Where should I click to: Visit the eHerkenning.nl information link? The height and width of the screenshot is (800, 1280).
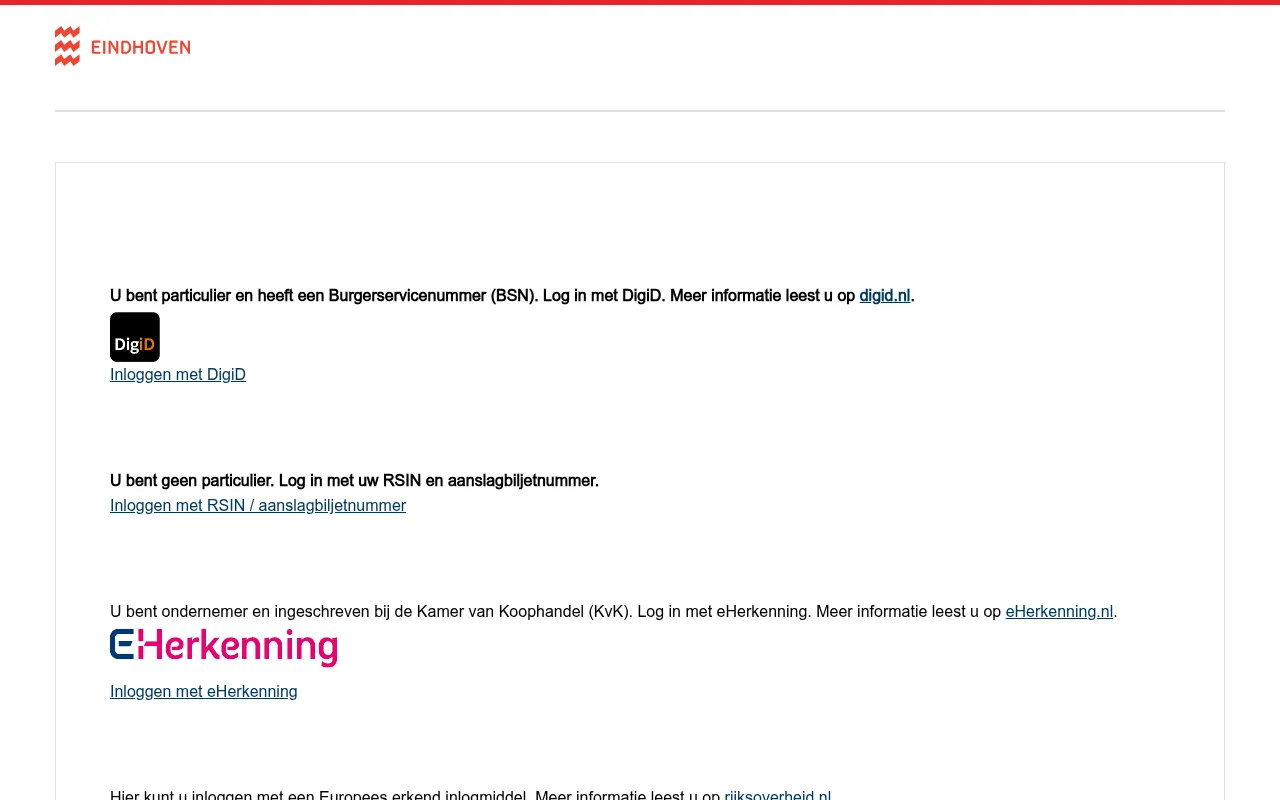click(1059, 612)
